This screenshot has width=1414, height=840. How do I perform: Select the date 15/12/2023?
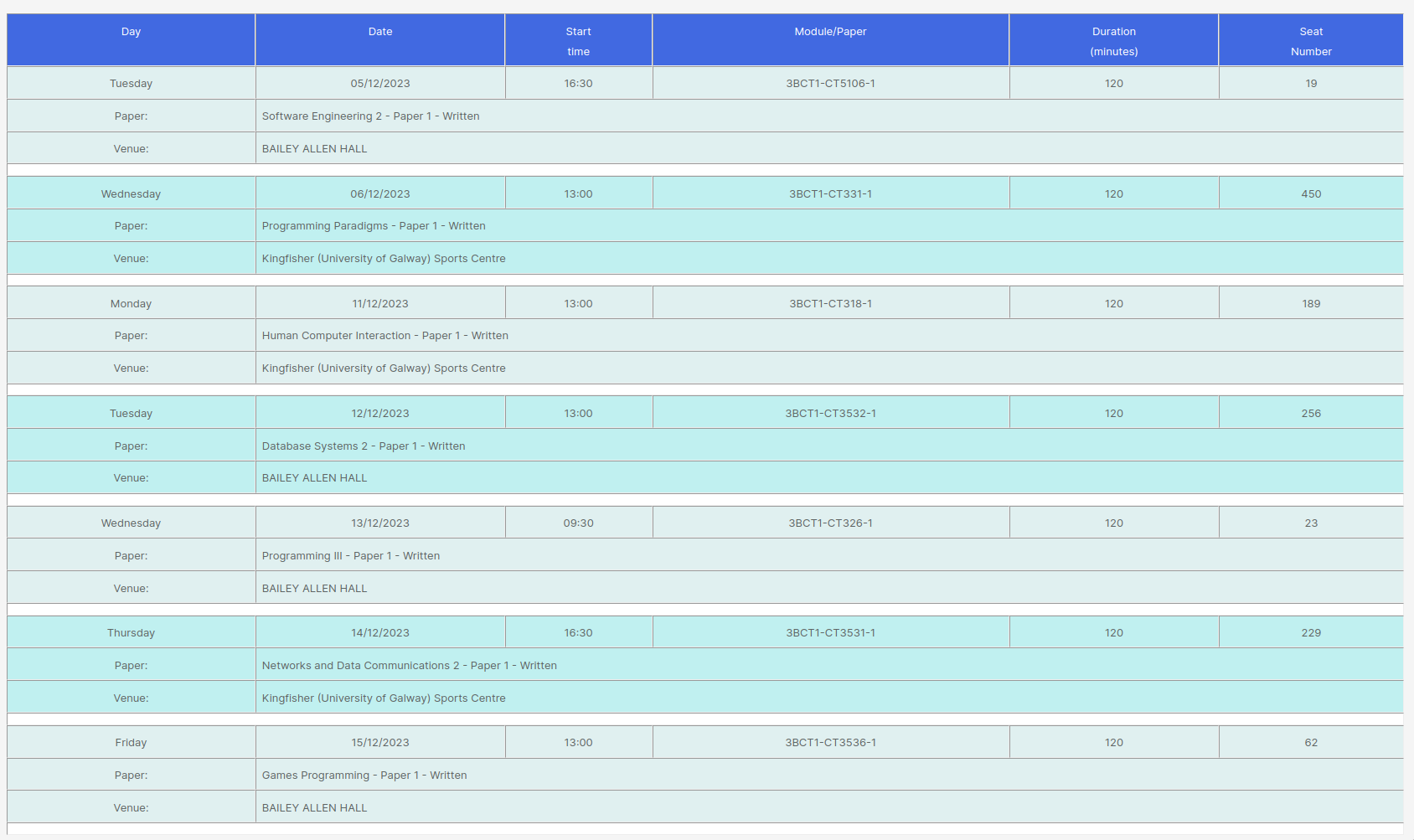tap(380, 743)
